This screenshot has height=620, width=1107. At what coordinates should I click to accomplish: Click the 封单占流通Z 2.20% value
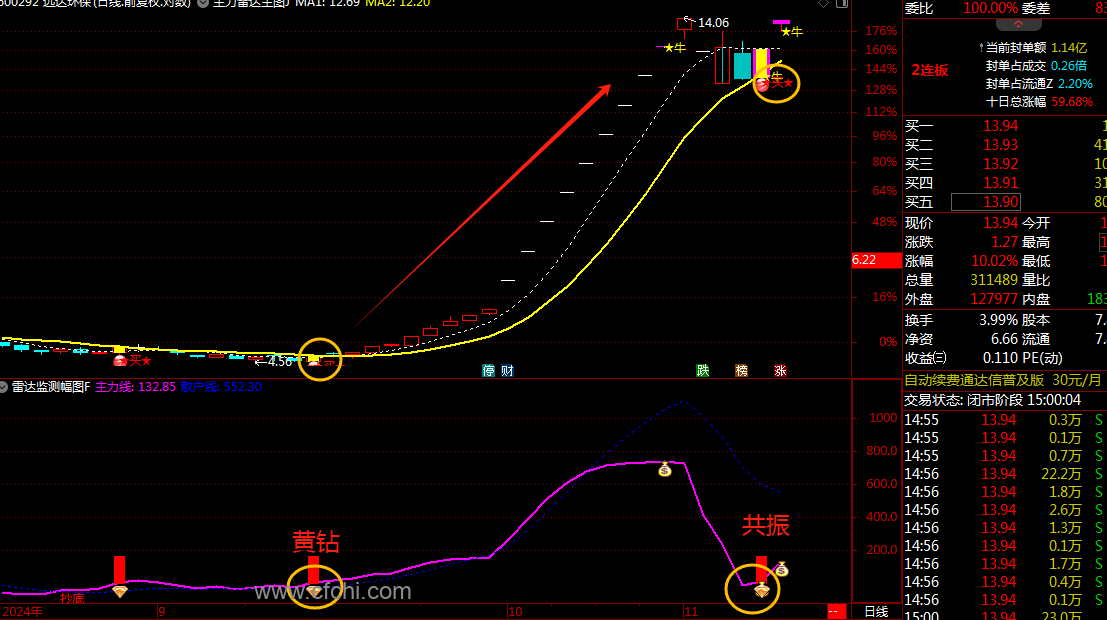1075,83
